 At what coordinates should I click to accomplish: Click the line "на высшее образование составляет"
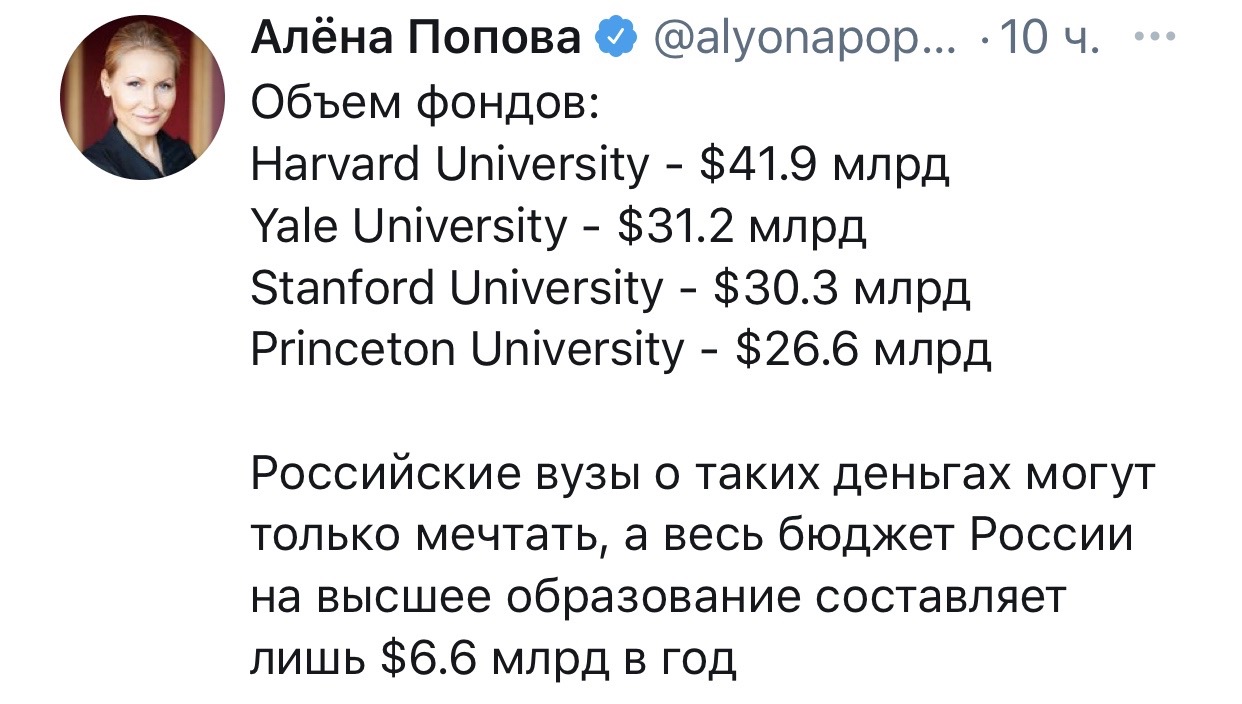pyautogui.click(x=657, y=599)
